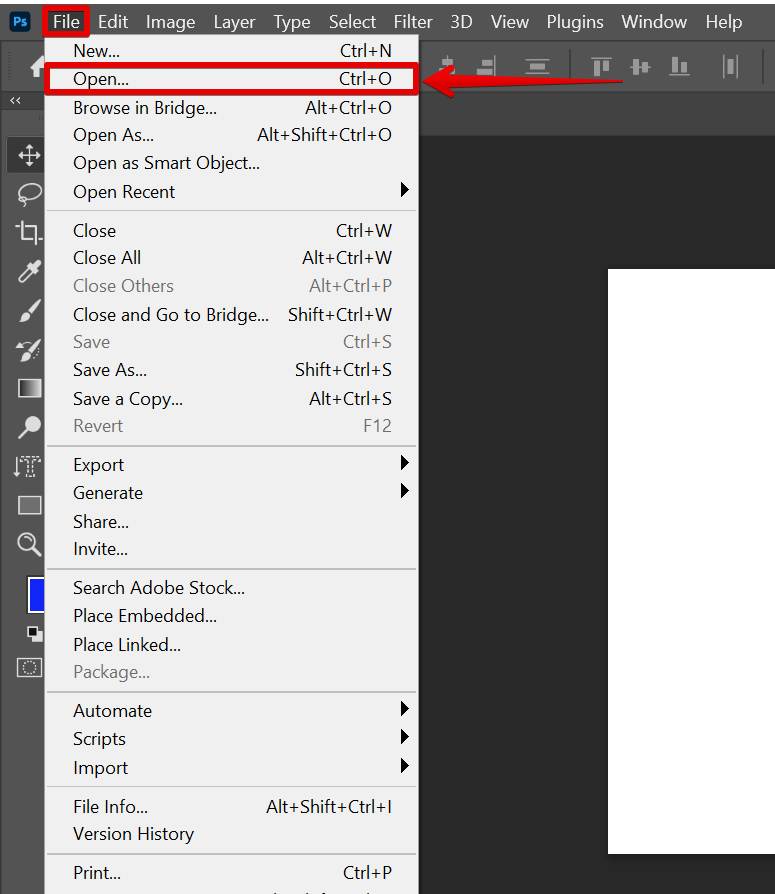Expand the Export submenu
The image size is (775, 894).
point(404,463)
